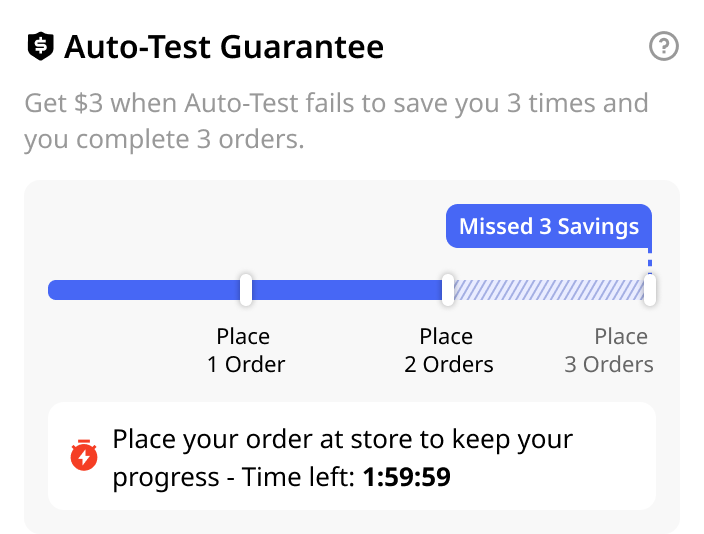Click the first progress bar milestone marker

click(245, 290)
